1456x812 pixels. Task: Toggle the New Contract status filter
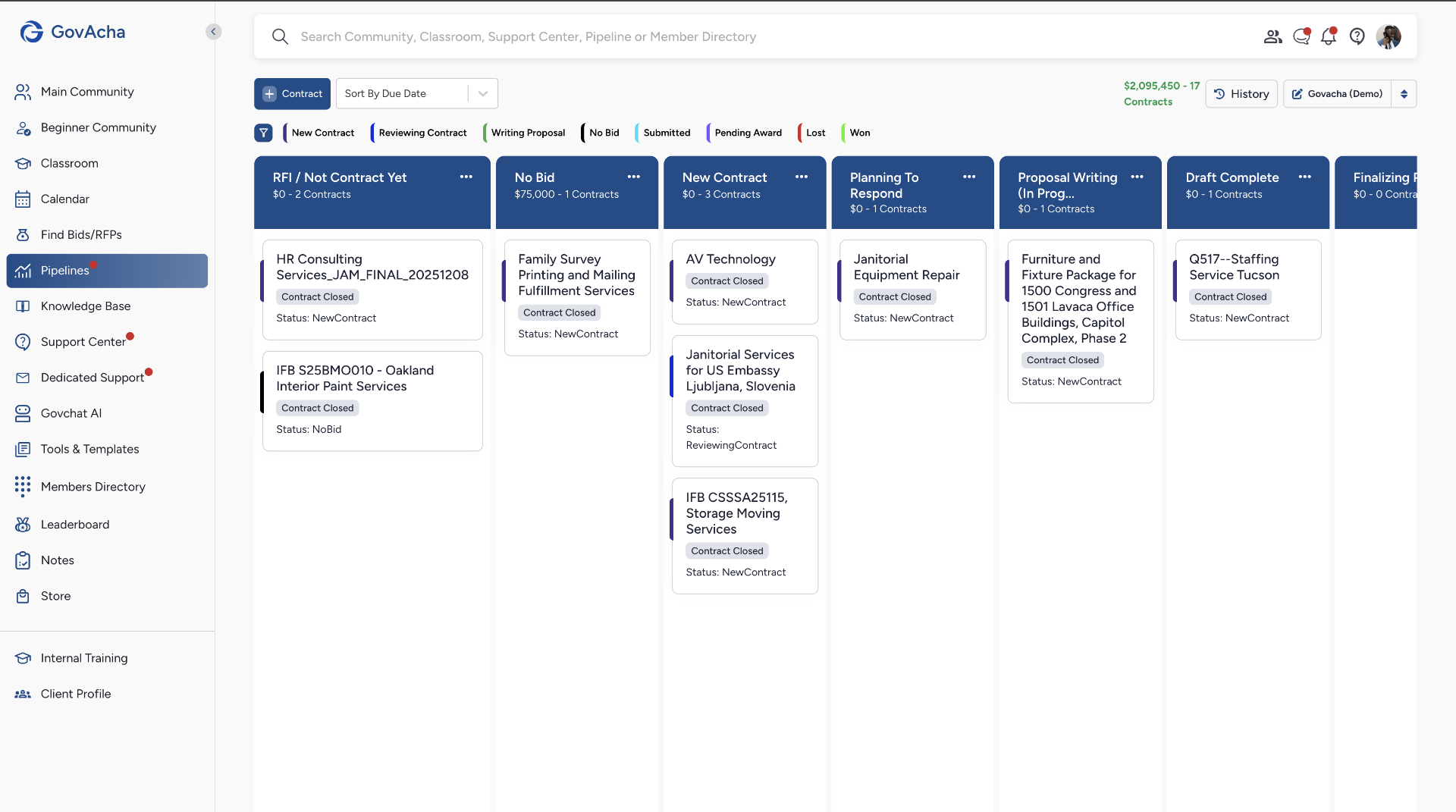(319, 133)
